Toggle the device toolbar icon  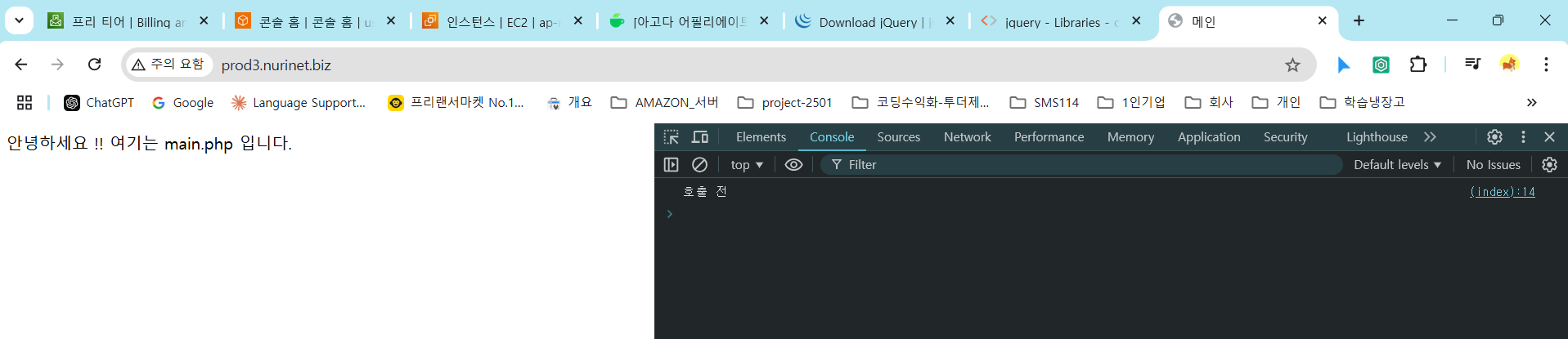click(x=700, y=137)
